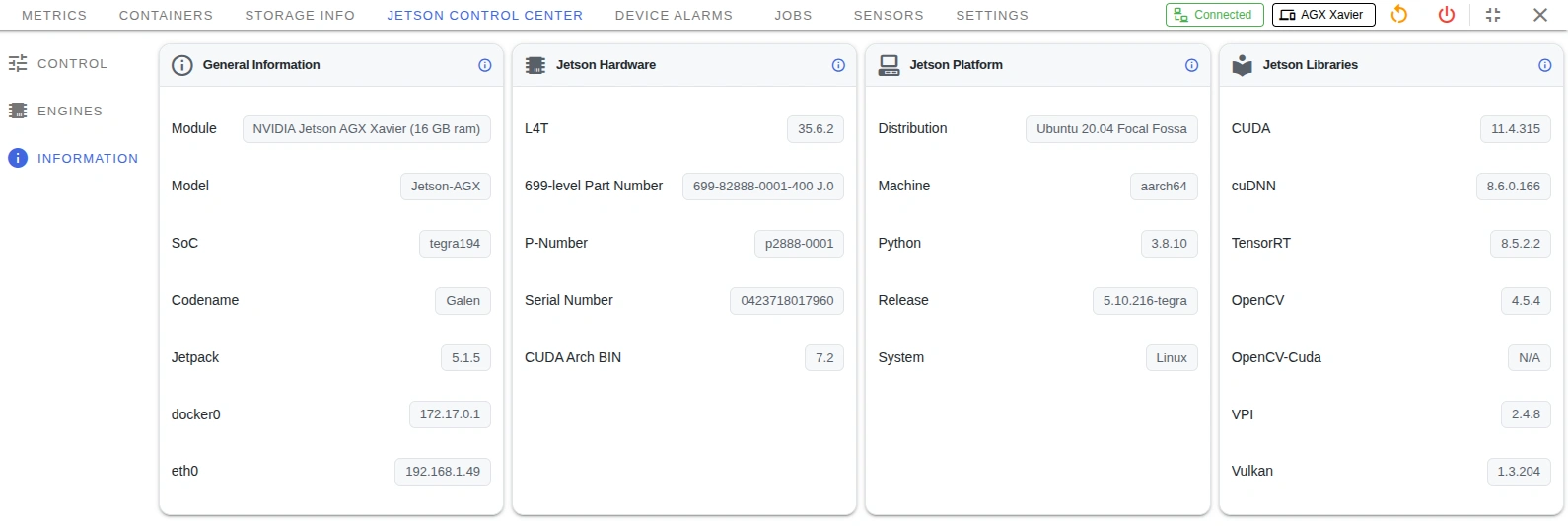This screenshot has width=1568, height=526.
Task: Click the orange refresh icon in top bar
Action: [1398, 15]
